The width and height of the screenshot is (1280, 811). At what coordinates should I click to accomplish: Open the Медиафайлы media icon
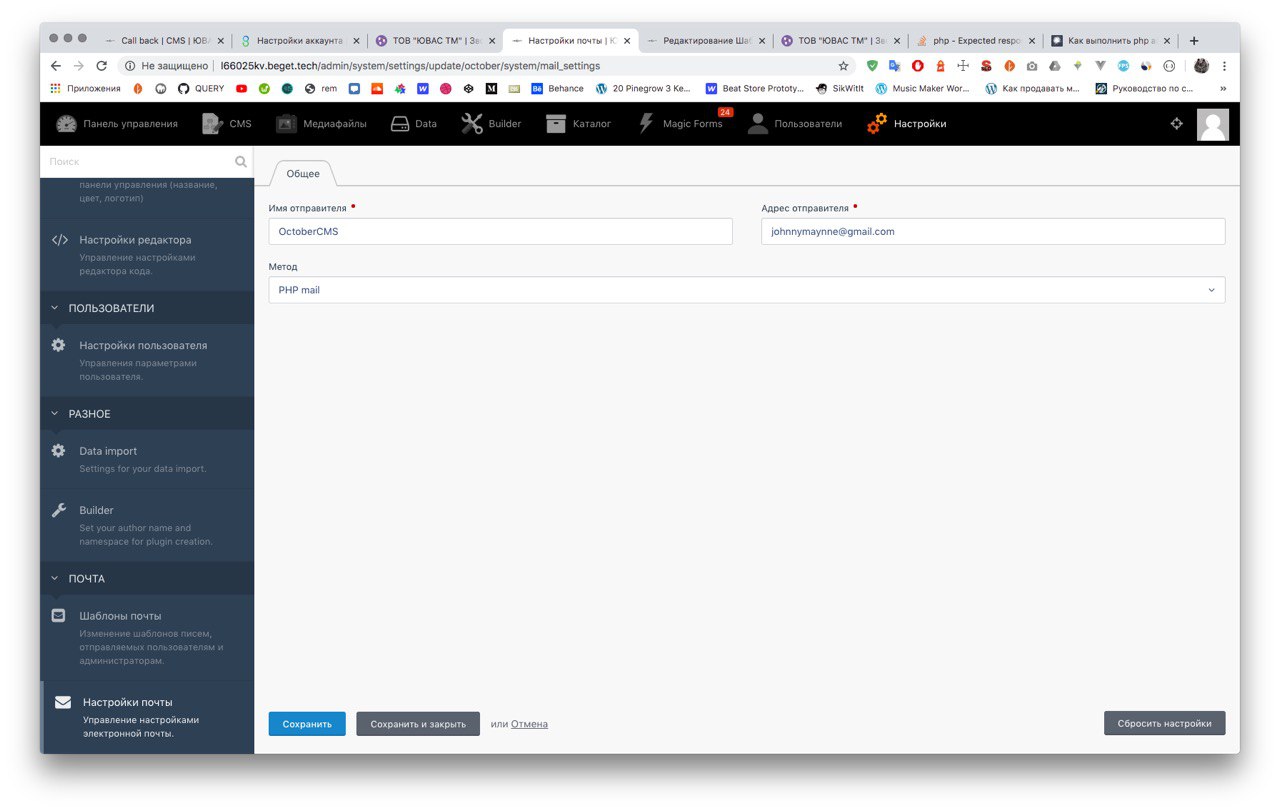click(286, 124)
